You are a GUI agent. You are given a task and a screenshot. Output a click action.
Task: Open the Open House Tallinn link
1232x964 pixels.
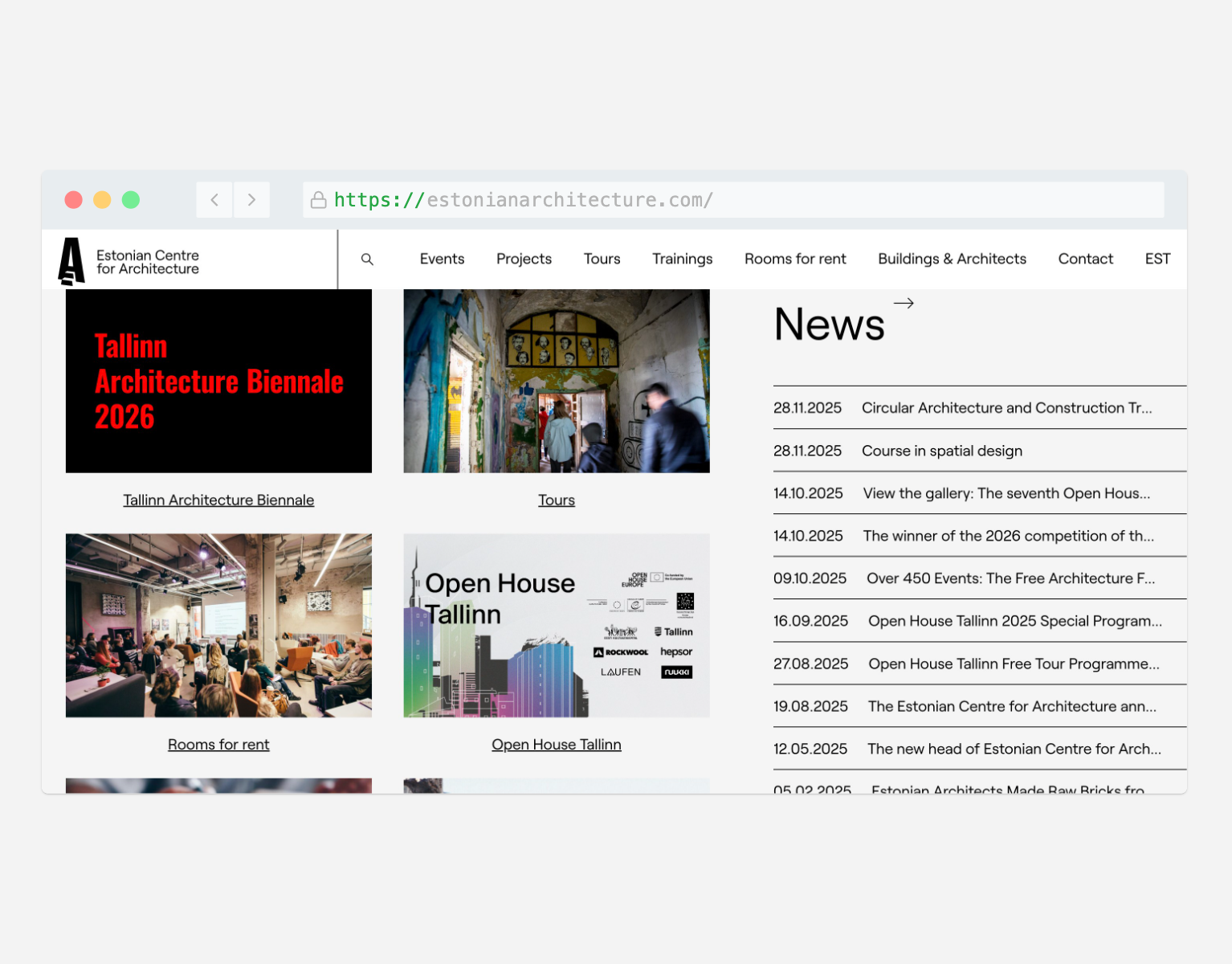[x=557, y=744]
